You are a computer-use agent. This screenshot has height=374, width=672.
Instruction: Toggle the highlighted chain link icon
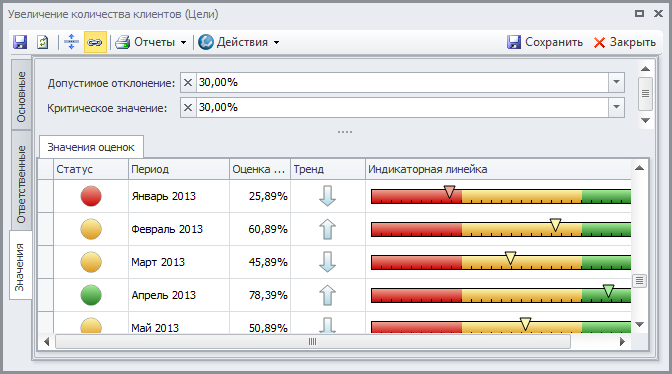95,42
